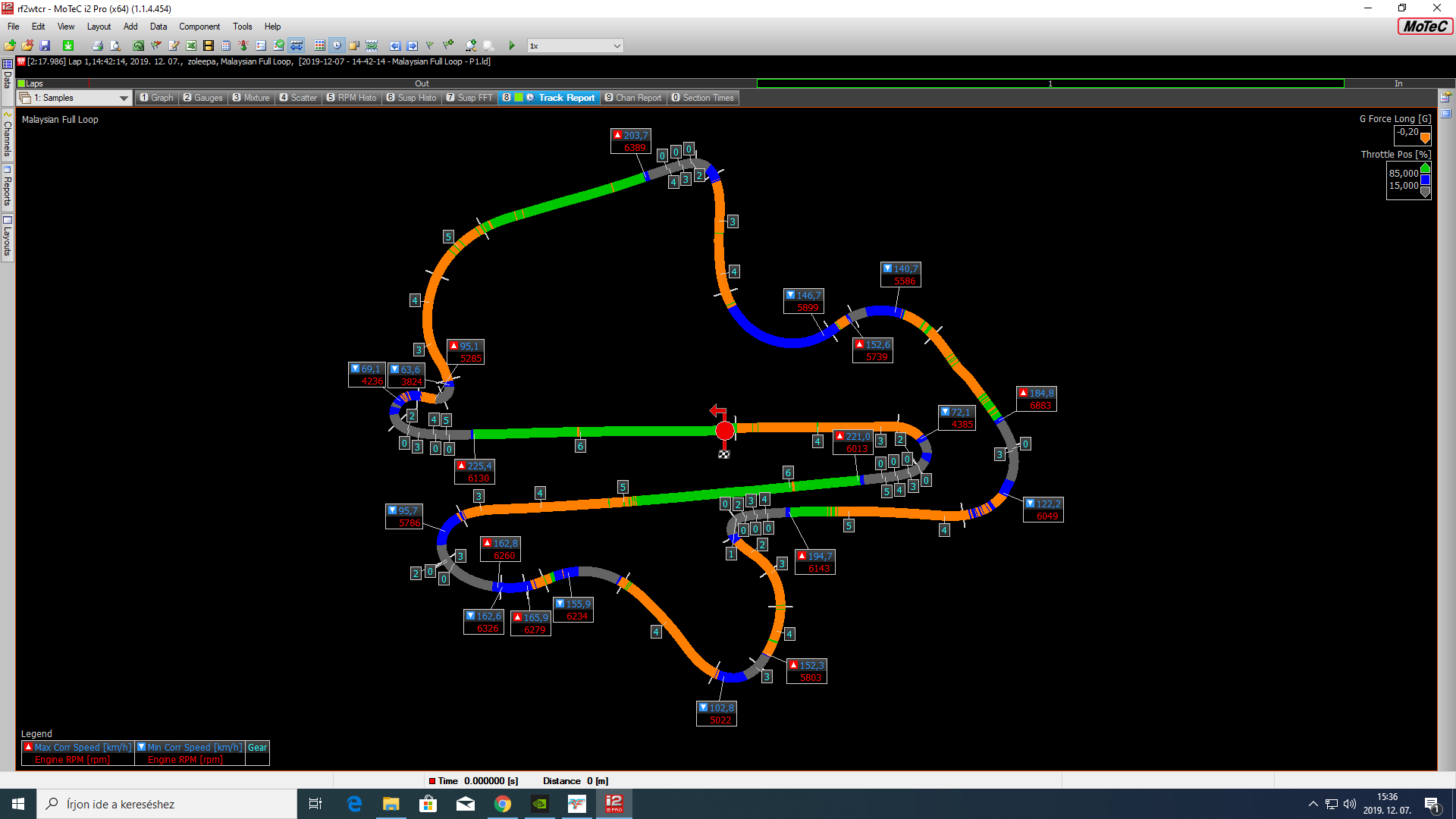
Task: Click the grid table toolbar icon
Action: (320, 45)
